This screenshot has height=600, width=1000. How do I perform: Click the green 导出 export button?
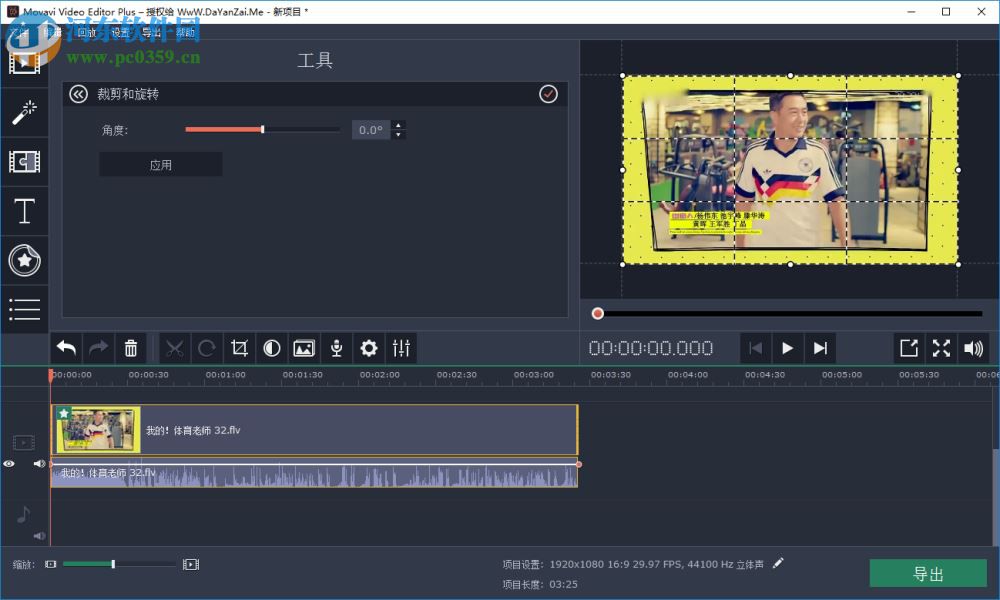(928, 572)
